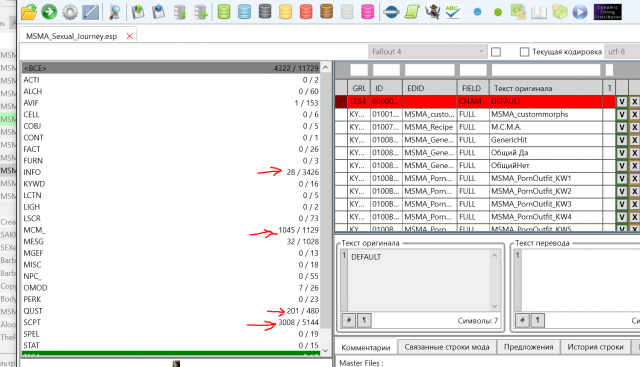This screenshot has height=367, width=640.
Task: Toggle the Текущая кодировка checkbox
Action: pyautogui.click(x=524, y=52)
